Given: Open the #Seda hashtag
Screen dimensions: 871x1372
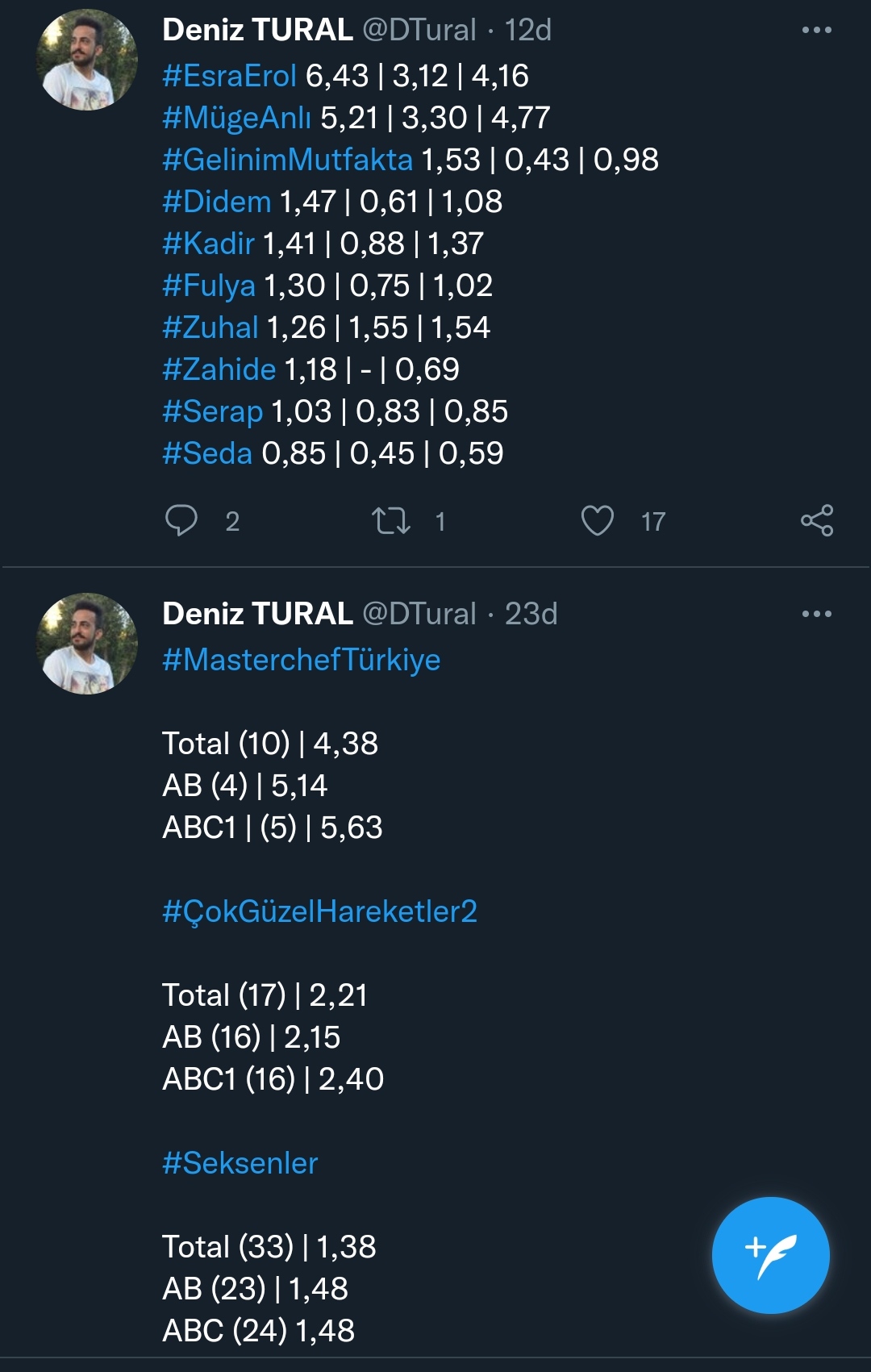Looking at the screenshot, I should click(x=207, y=453).
